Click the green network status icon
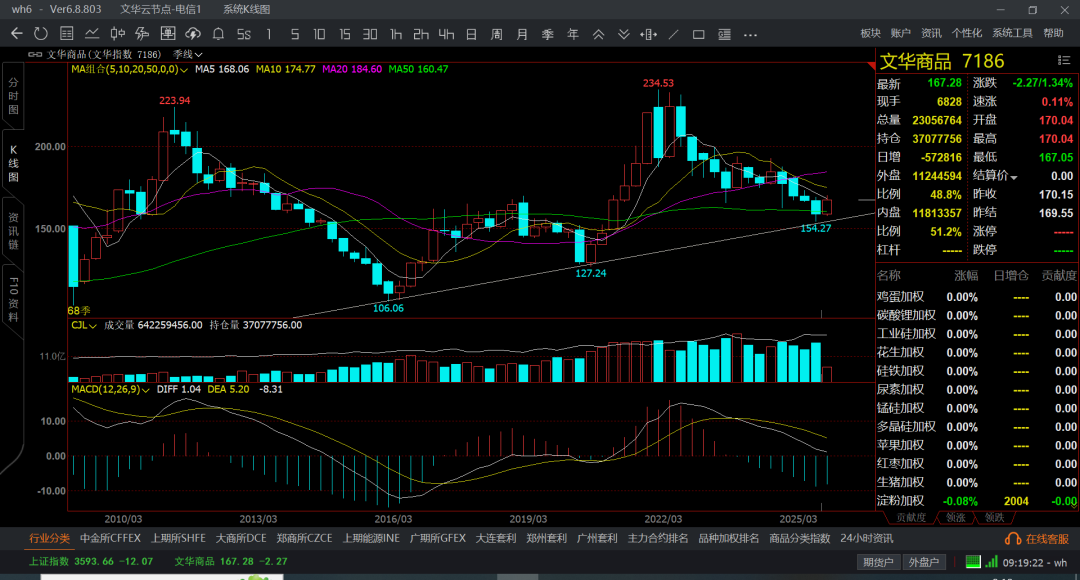 pyautogui.click(x=973, y=561)
